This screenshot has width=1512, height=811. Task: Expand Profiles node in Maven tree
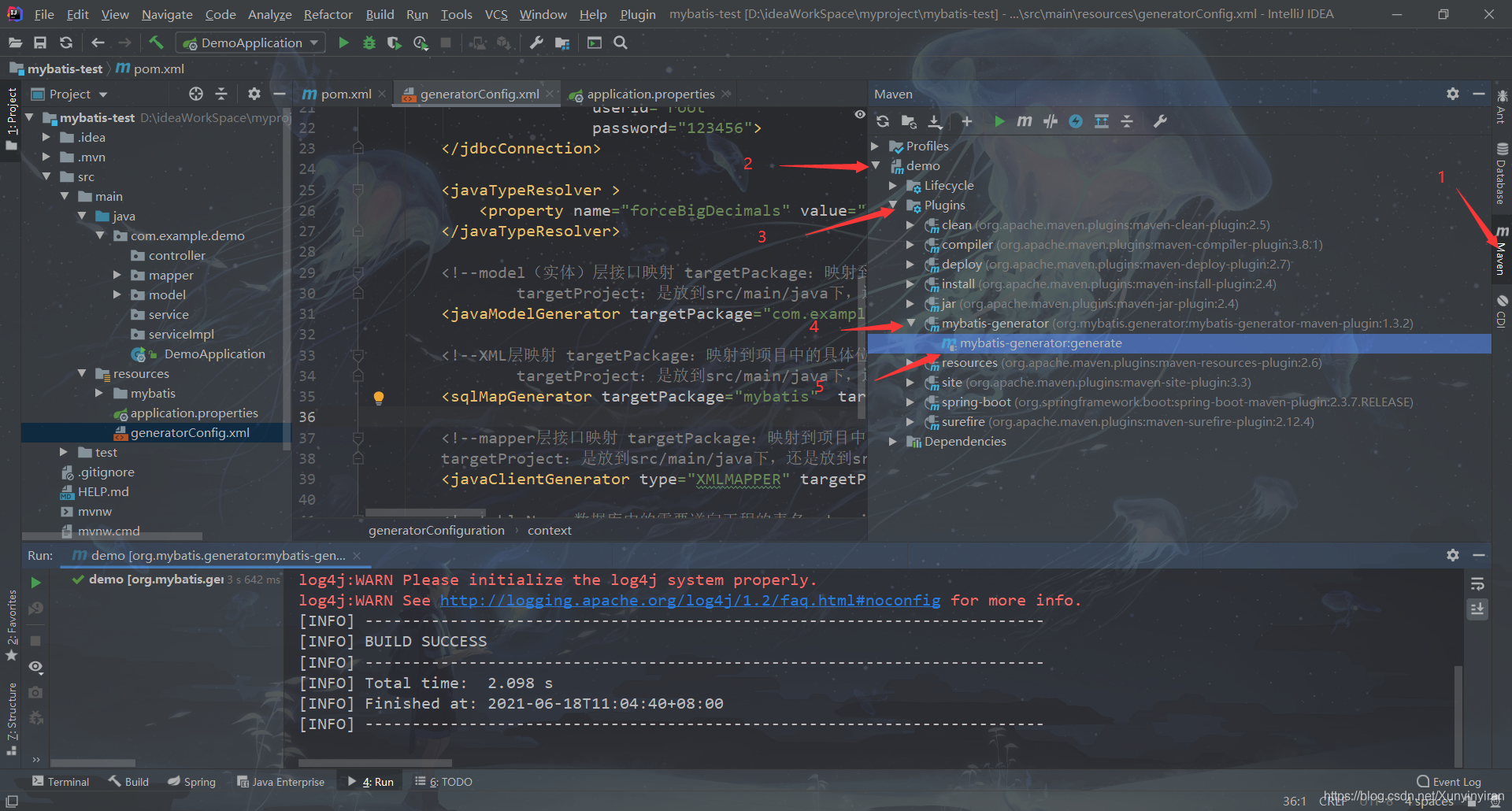pyautogui.click(x=875, y=146)
